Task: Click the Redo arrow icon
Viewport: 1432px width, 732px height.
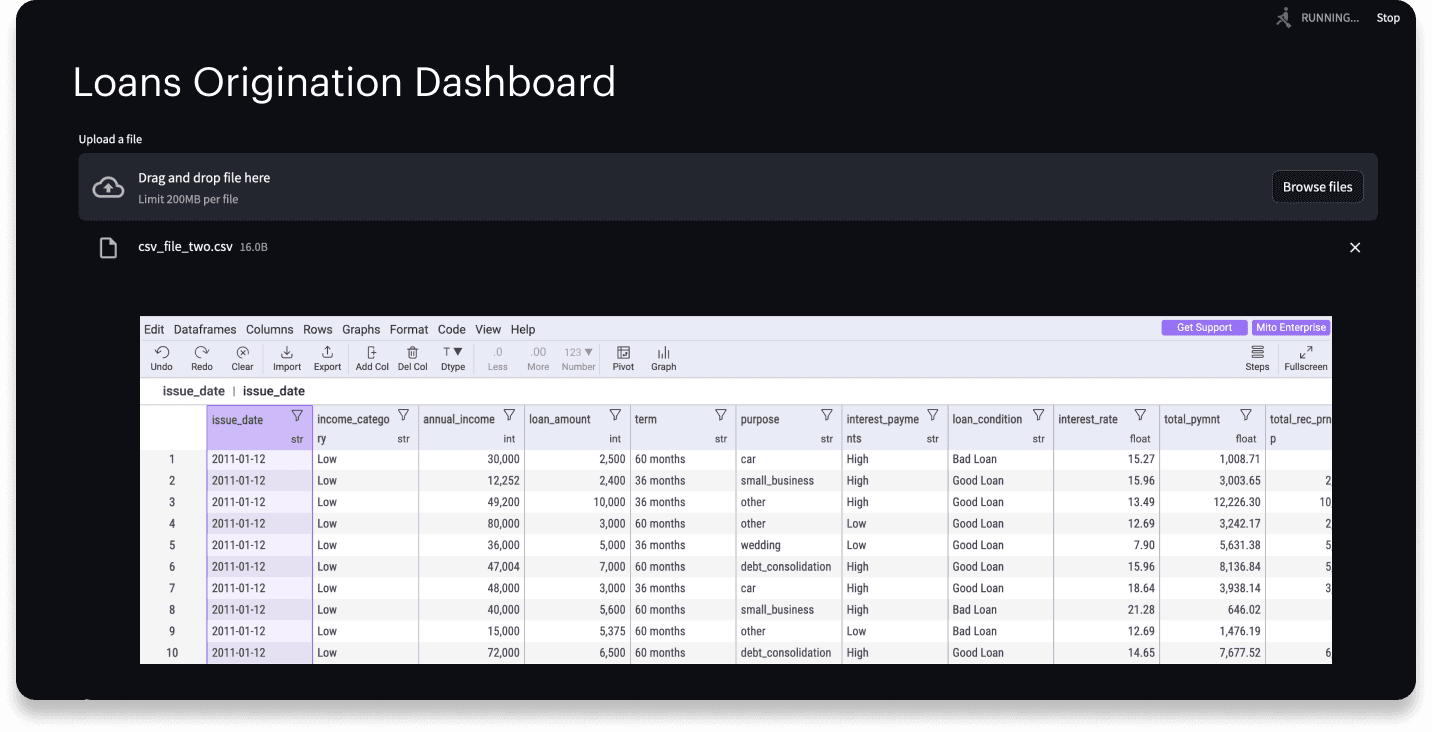Action: click(x=202, y=353)
